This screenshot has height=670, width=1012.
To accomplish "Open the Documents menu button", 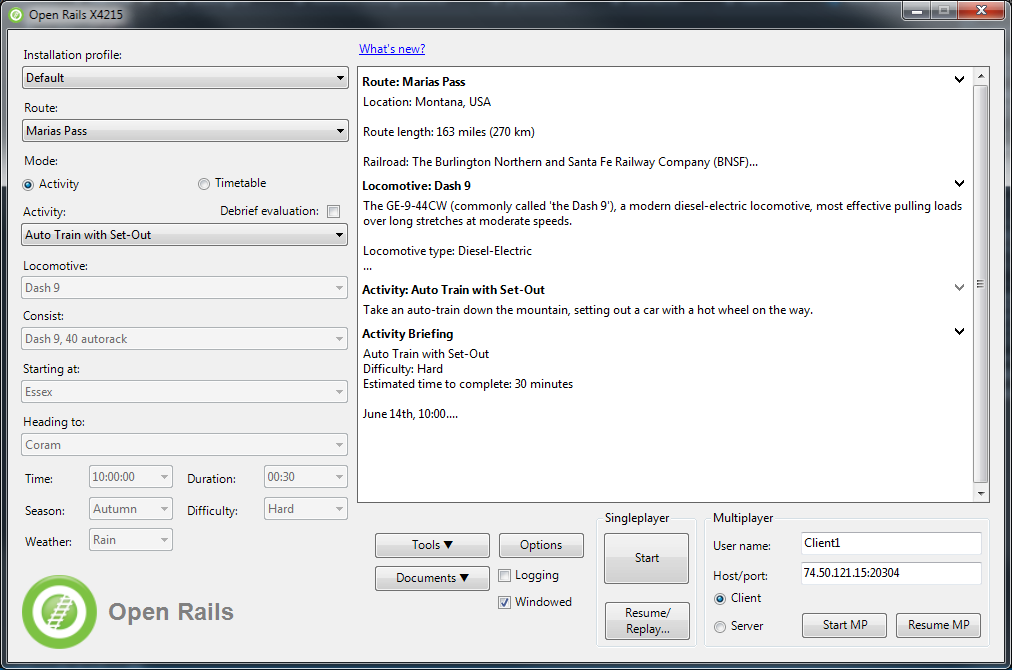I will click(432, 578).
